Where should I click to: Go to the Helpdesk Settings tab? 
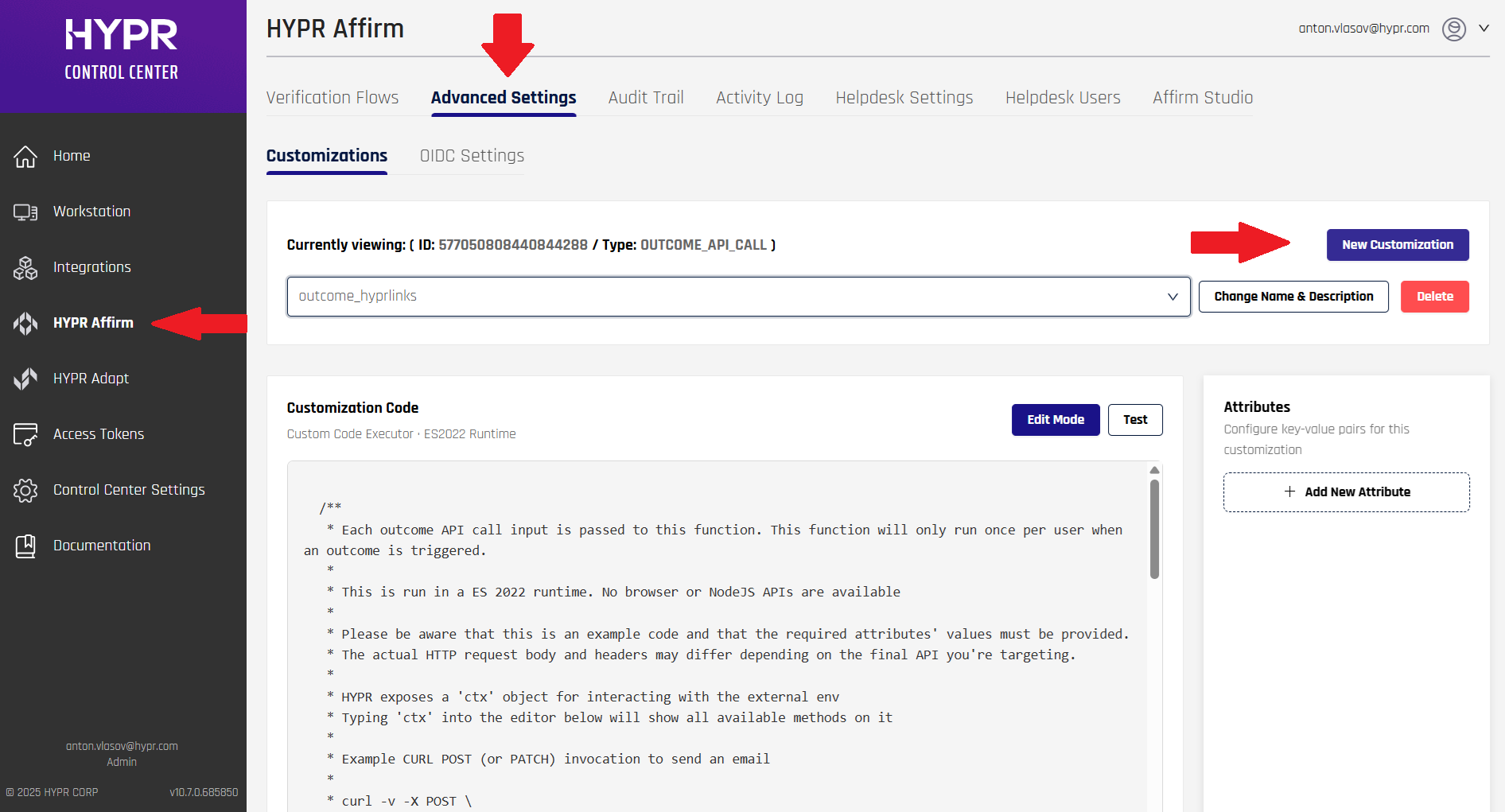coord(904,97)
